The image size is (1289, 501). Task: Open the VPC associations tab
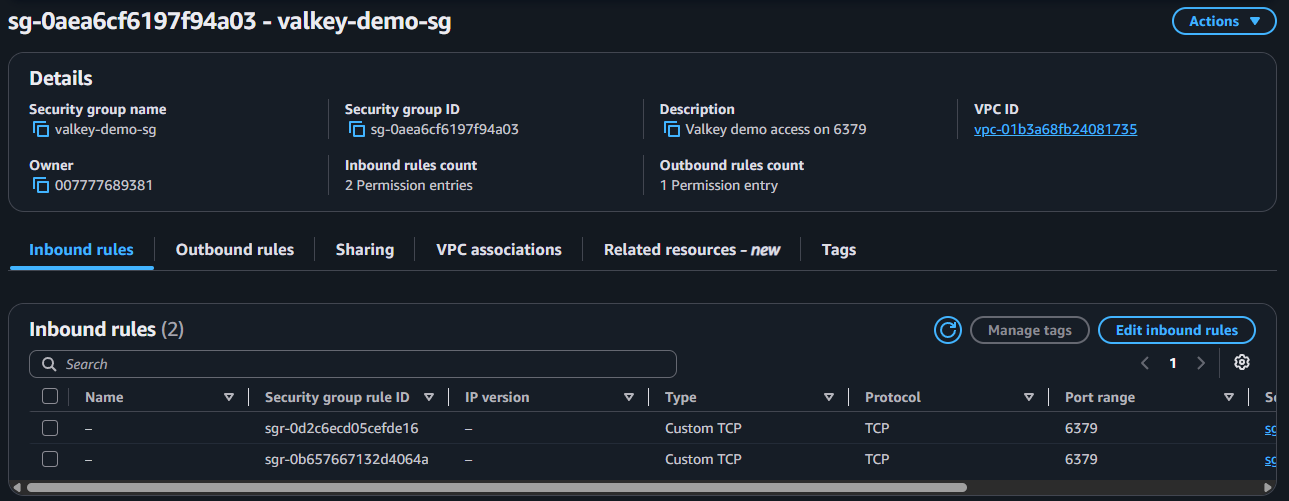click(499, 250)
